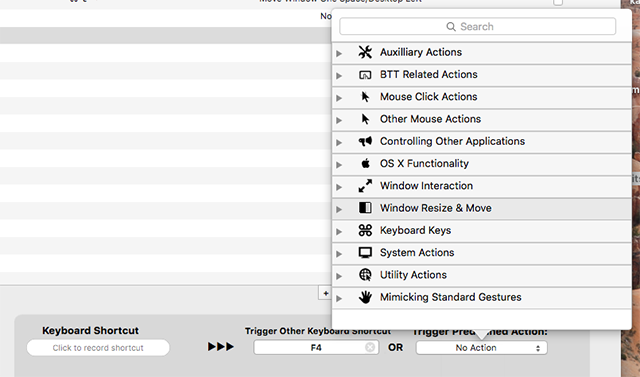
Task: Clear the F4 shortcut with the x icon
Action: coord(370,347)
